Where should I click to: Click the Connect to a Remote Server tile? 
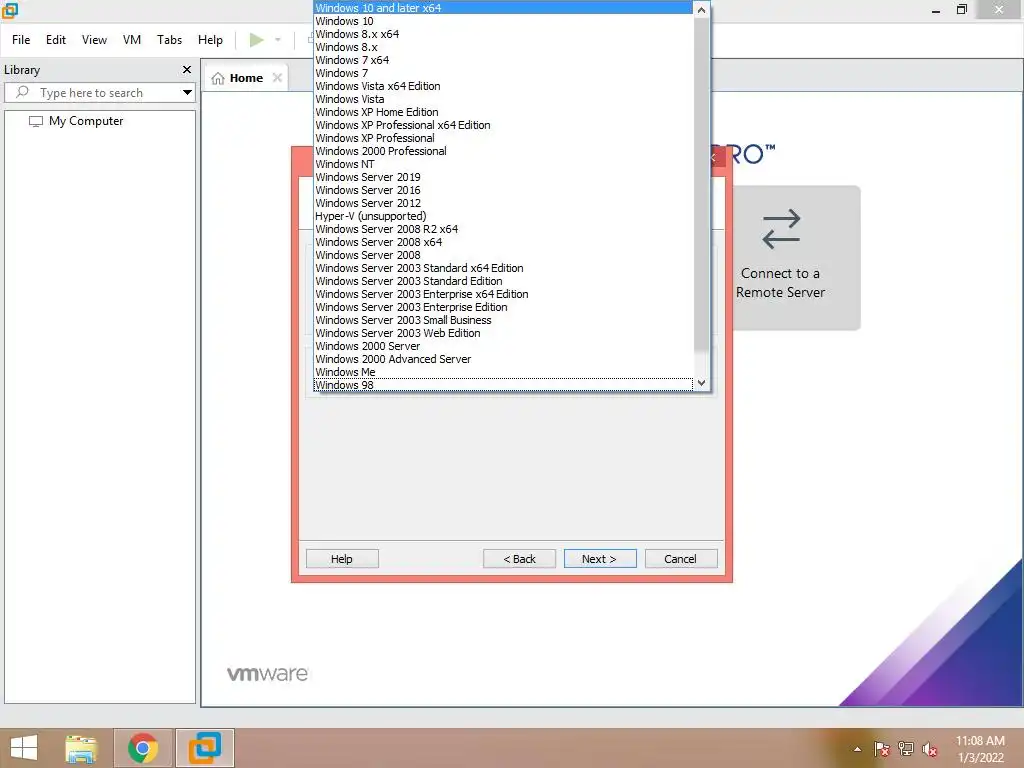pos(795,258)
